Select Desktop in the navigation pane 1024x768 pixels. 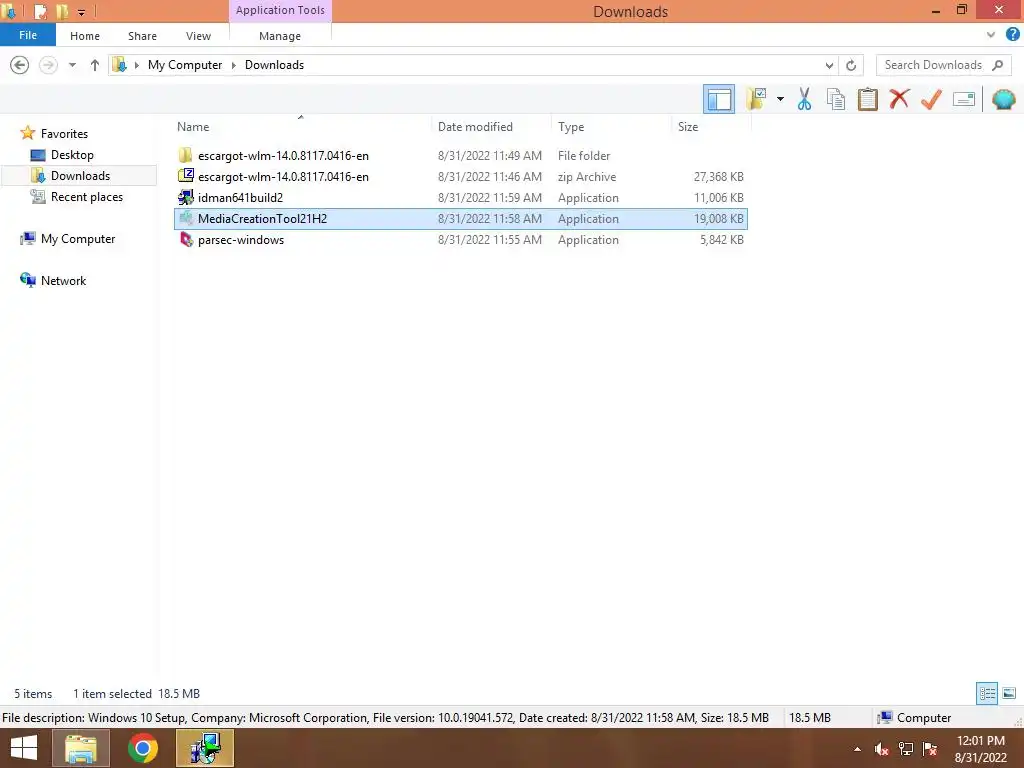click(72, 155)
